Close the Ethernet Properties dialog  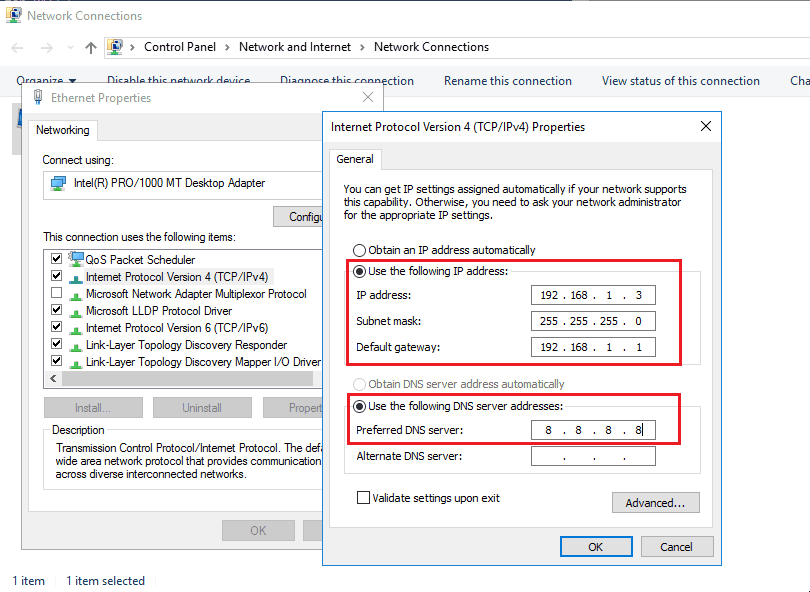coord(368,97)
